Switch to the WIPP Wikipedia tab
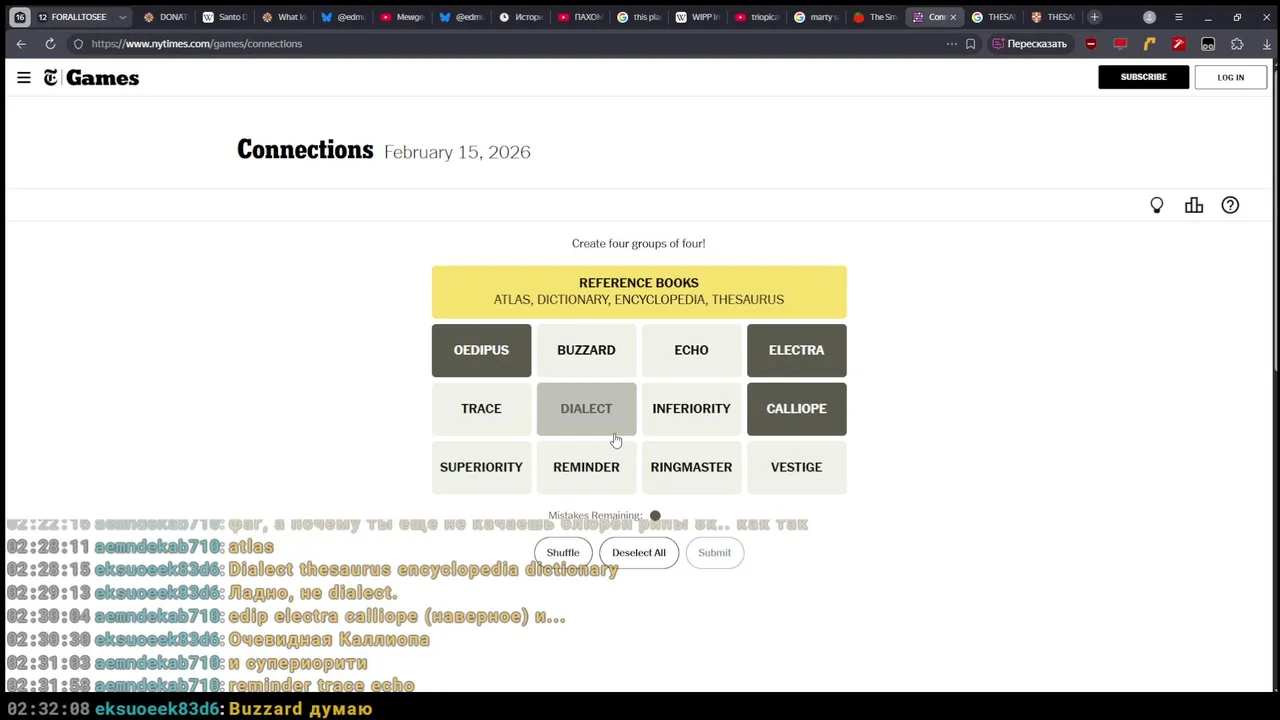This screenshot has height=720, width=1280. coord(697,17)
